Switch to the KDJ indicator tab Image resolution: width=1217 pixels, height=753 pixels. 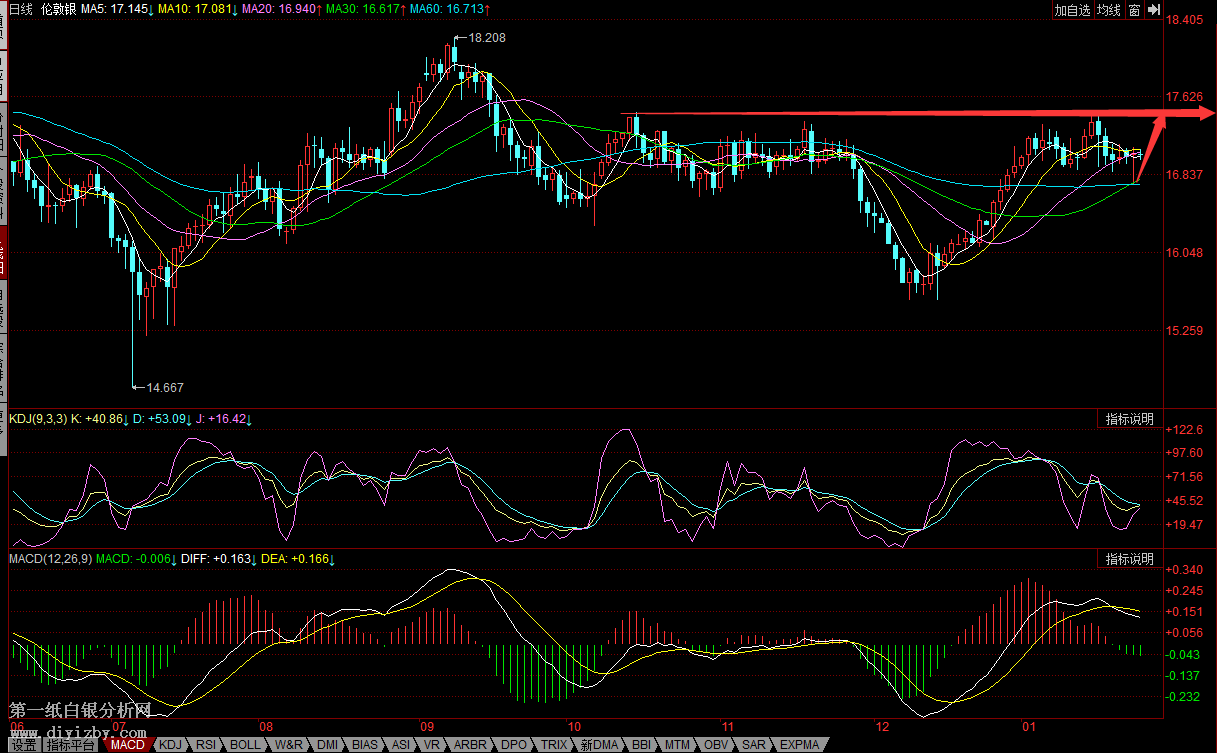coord(172,745)
